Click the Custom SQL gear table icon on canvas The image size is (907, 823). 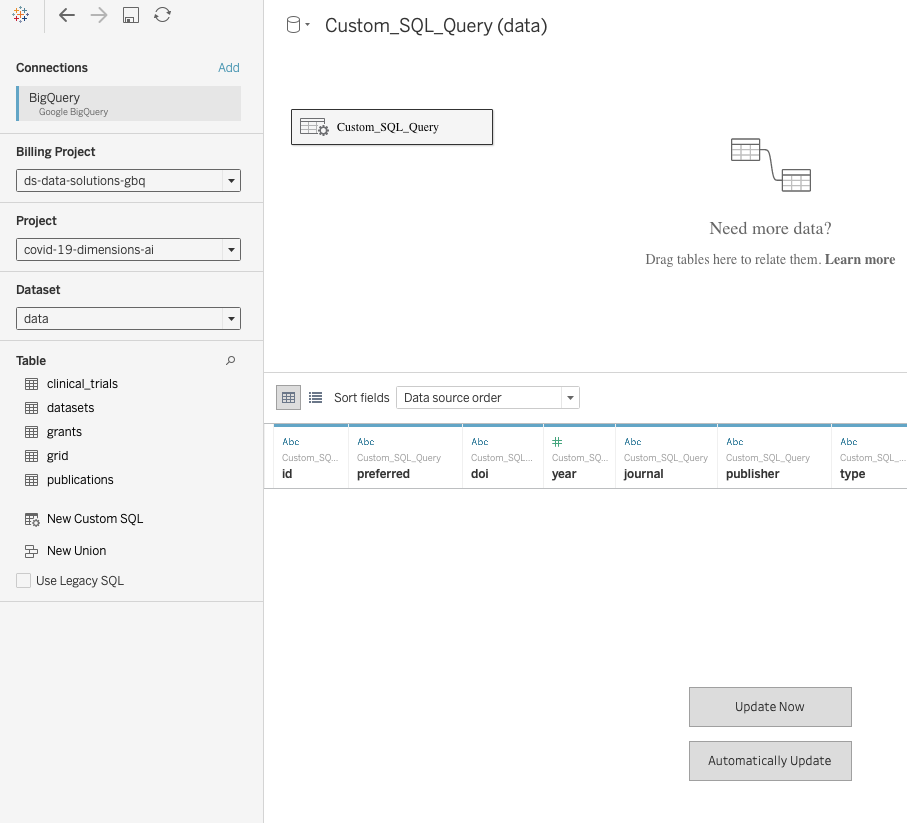point(314,127)
